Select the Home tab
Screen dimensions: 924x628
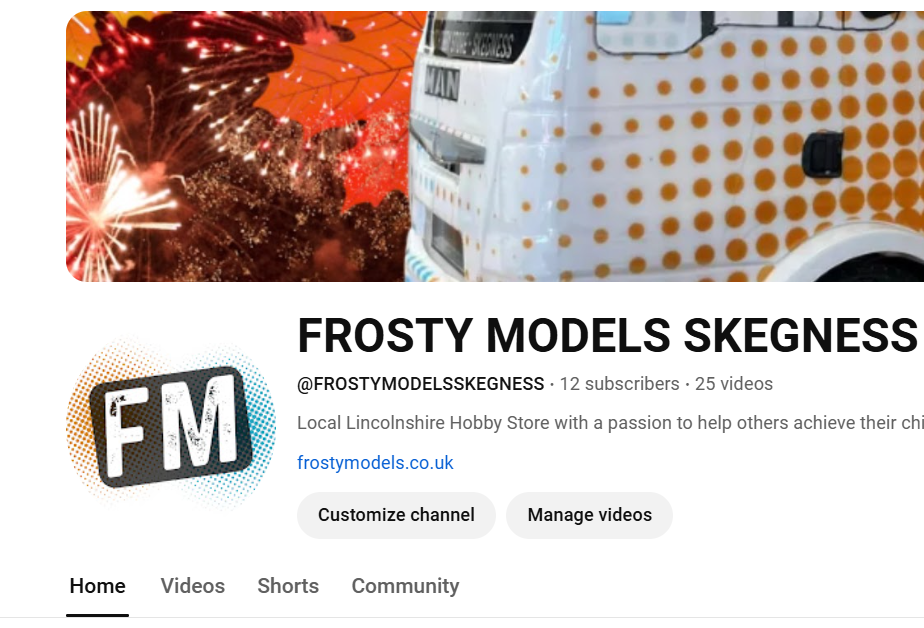coord(97,586)
